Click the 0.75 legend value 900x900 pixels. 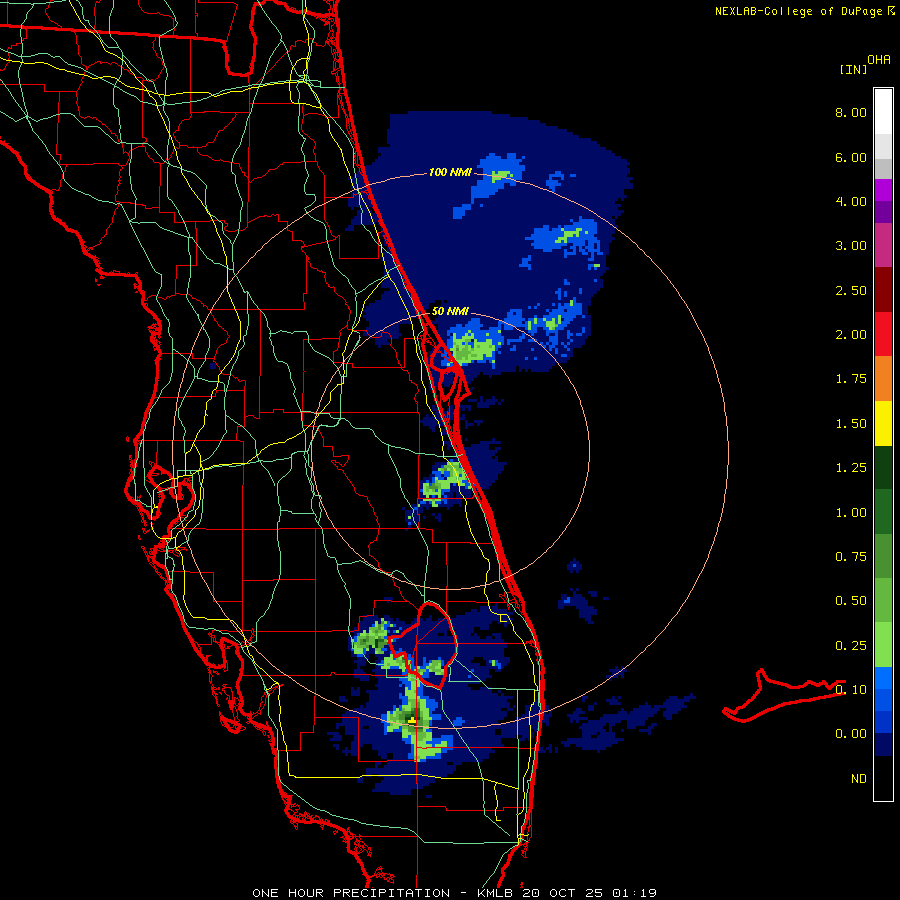tap(851, 557)
